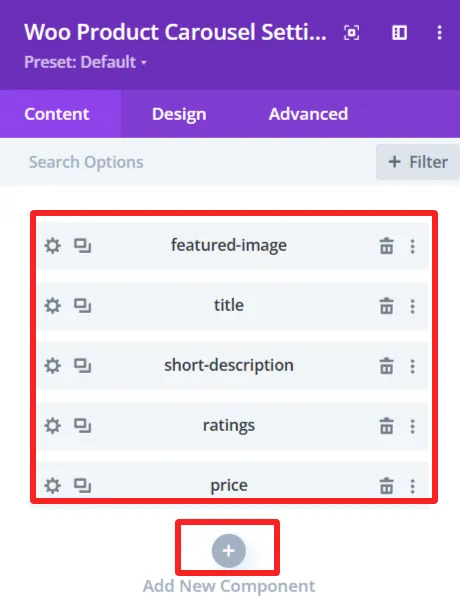The height and width of the screenshot is (603, 460).
Task: Select the short-description list item
Action: click(232, 366)
